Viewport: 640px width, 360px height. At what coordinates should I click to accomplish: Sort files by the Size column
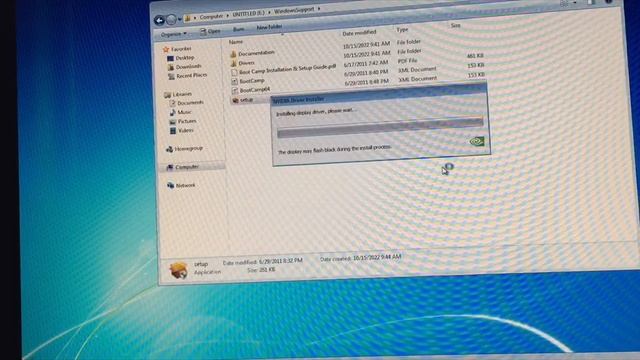point(456,25)
